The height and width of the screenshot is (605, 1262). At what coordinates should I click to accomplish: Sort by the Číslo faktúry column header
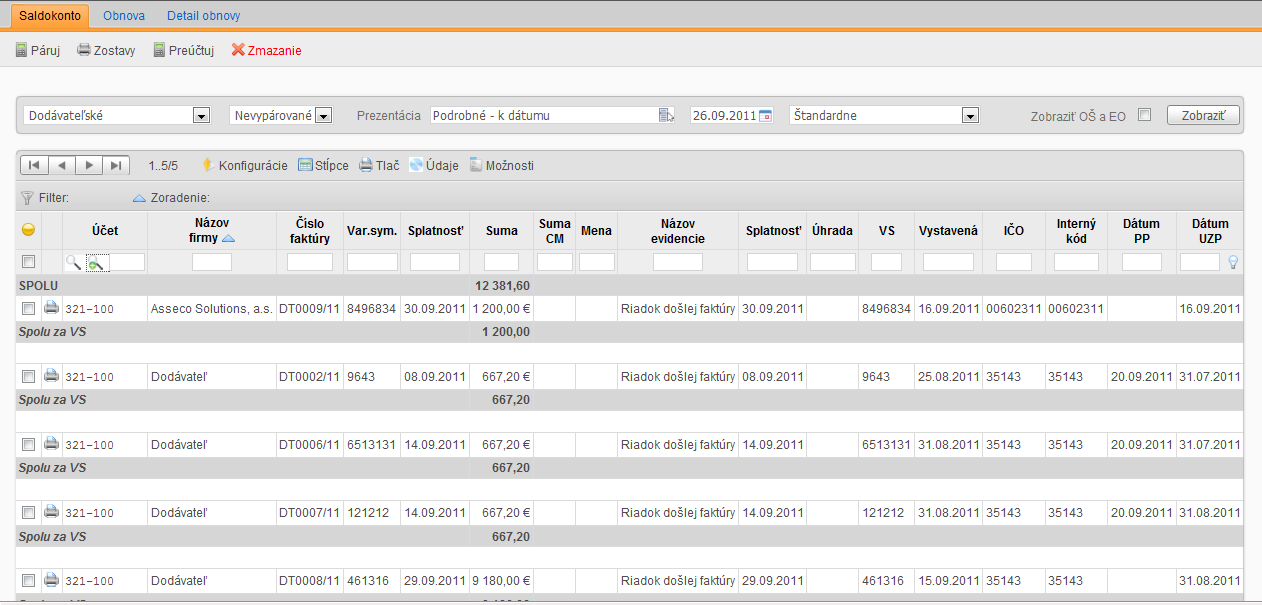[310, 230]
